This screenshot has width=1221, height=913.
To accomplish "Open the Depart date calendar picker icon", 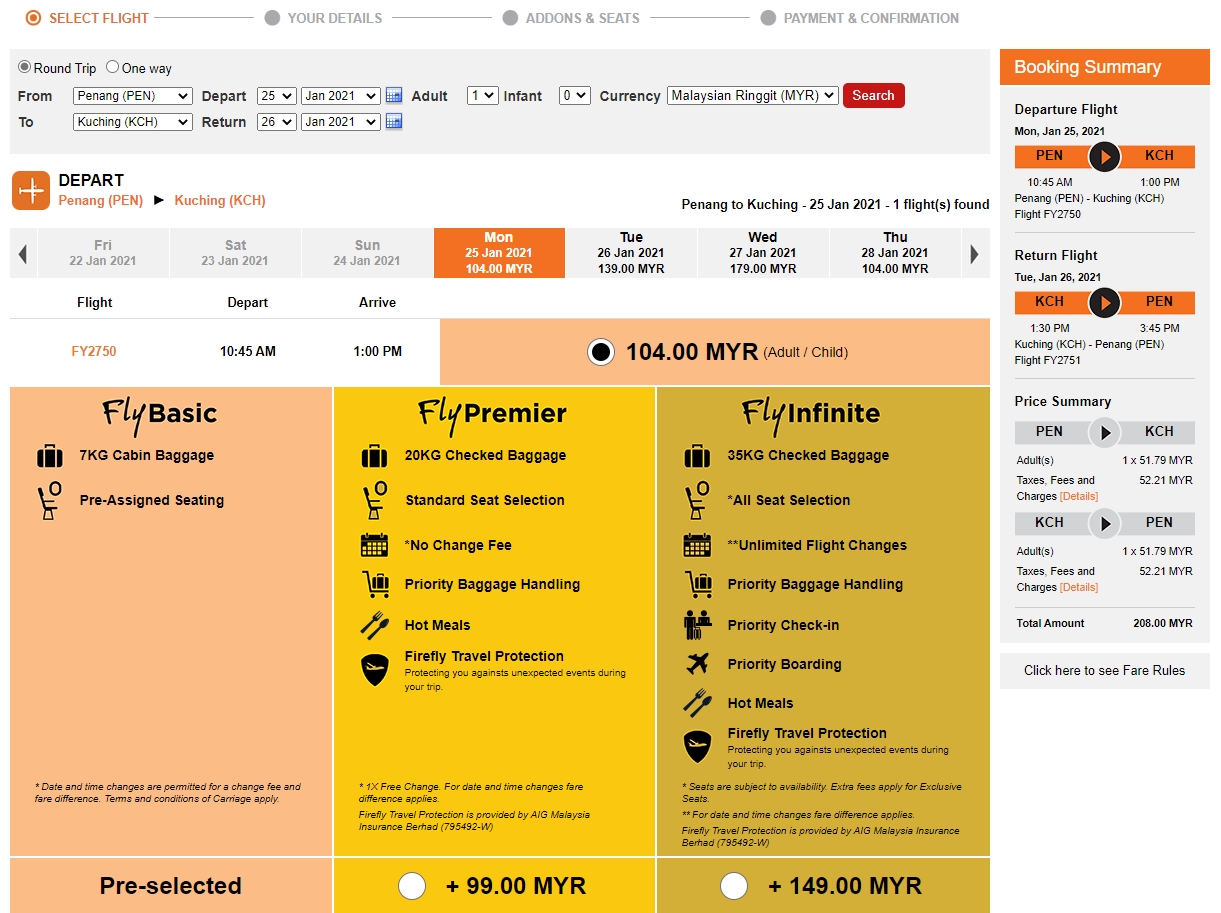I will (394, 96).
